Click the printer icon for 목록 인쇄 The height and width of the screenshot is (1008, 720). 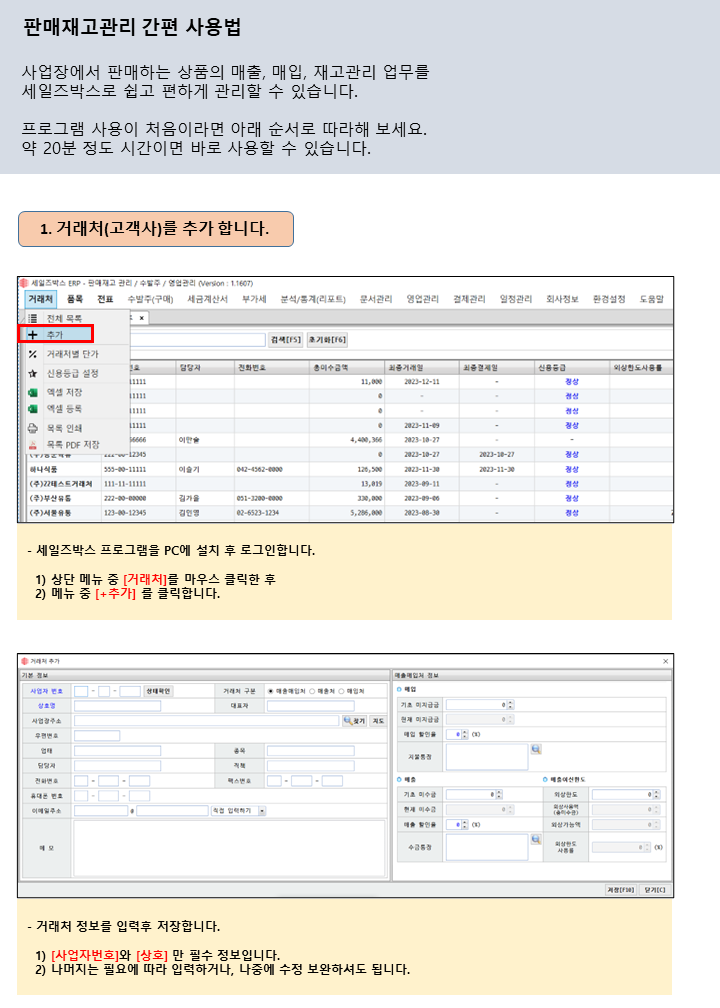pyautogui.click(x=33, y=428)
